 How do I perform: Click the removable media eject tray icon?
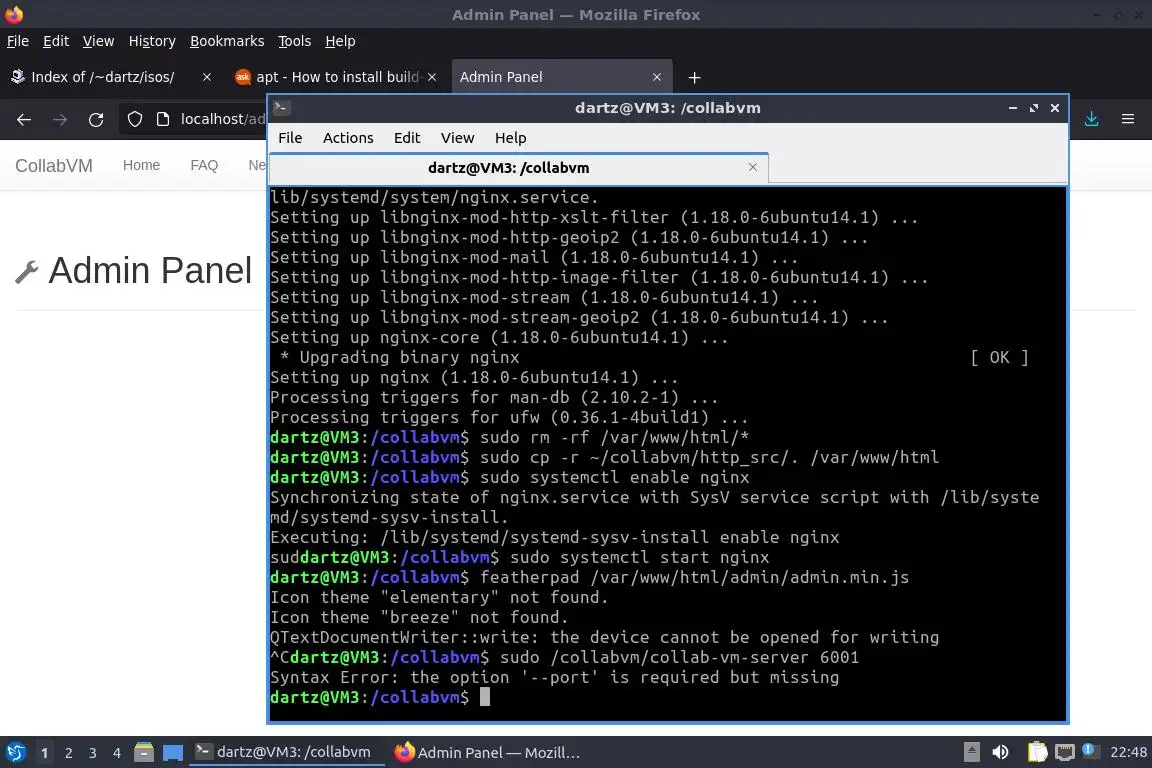pyautogui.click(x=971, y=752)
